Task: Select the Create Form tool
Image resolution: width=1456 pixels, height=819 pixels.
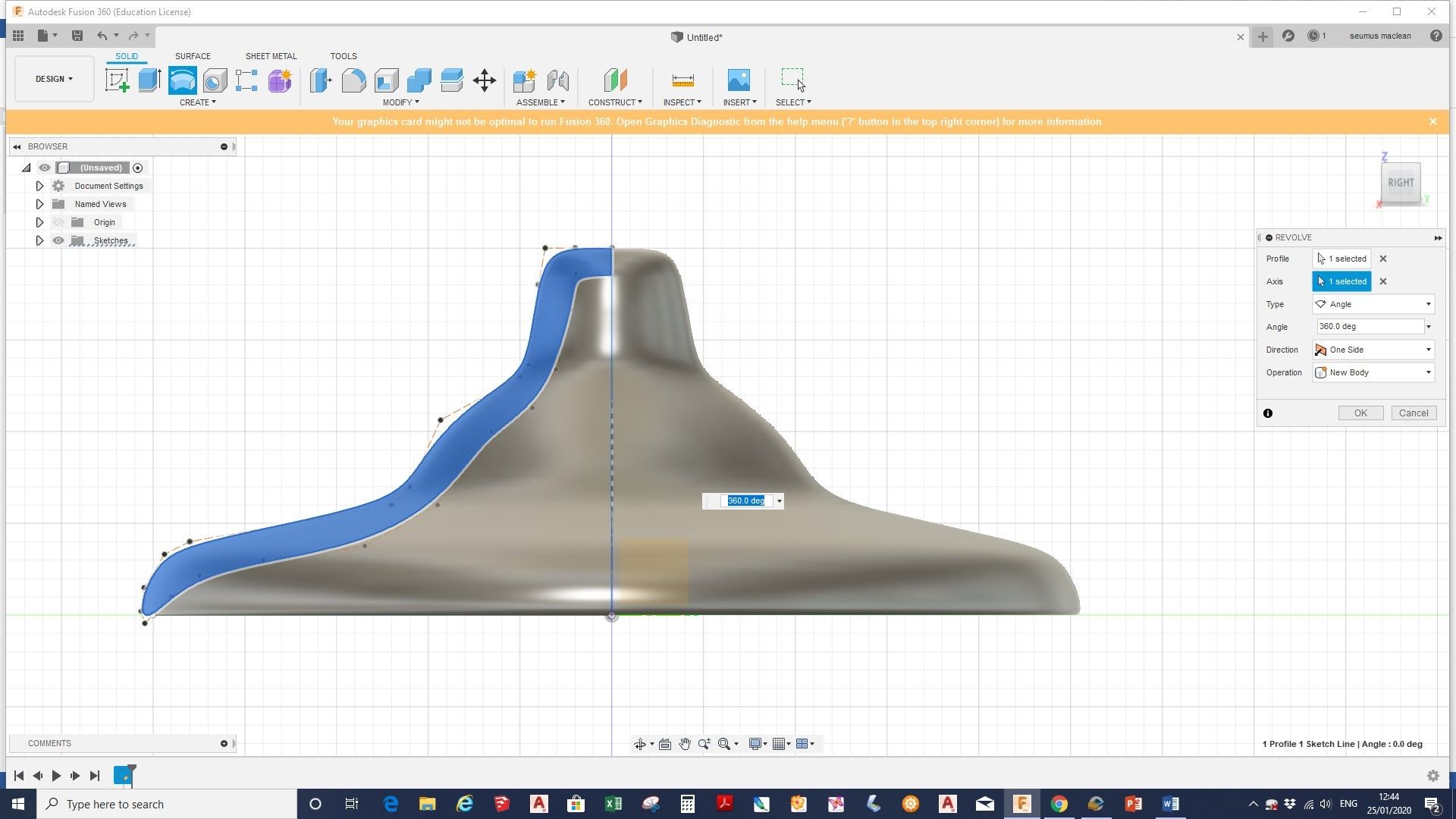Action: [x=279, y=80]
